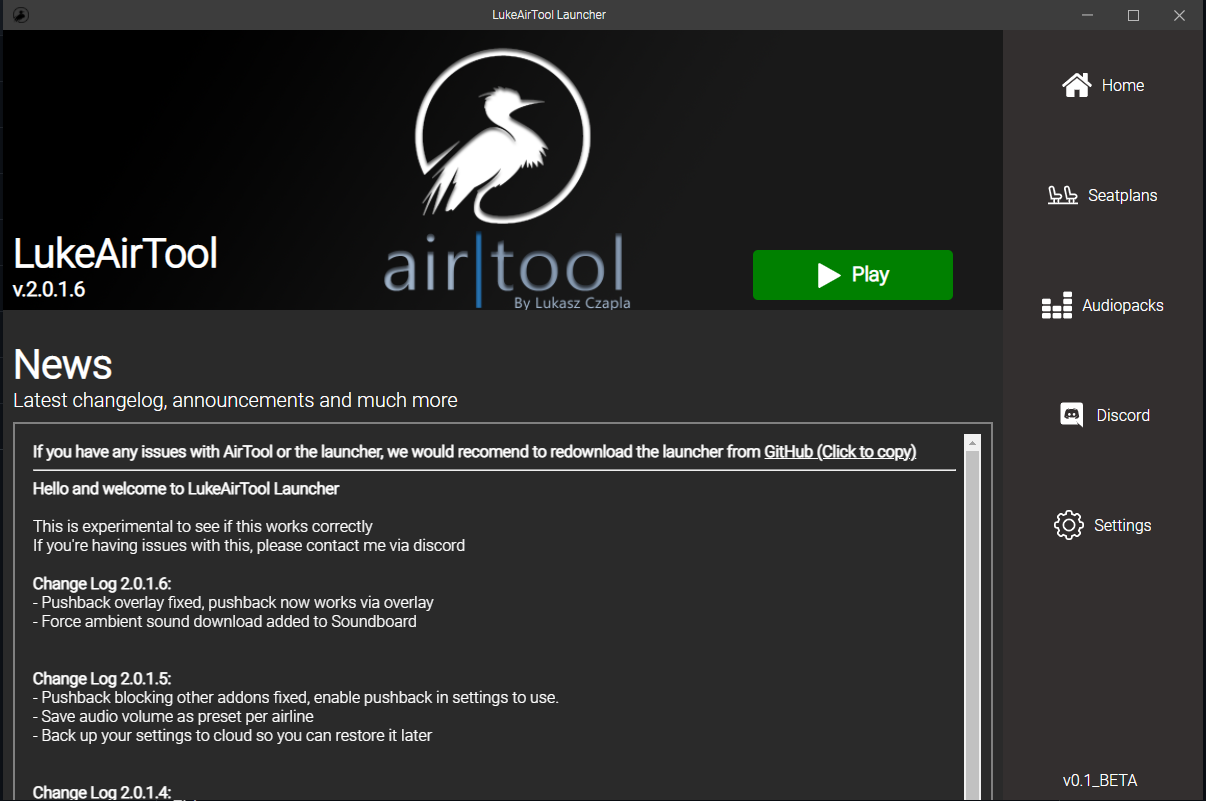Click the play triangle inside the green button
This screenshot has height=801, width=1206.
[x=827, y=274]
